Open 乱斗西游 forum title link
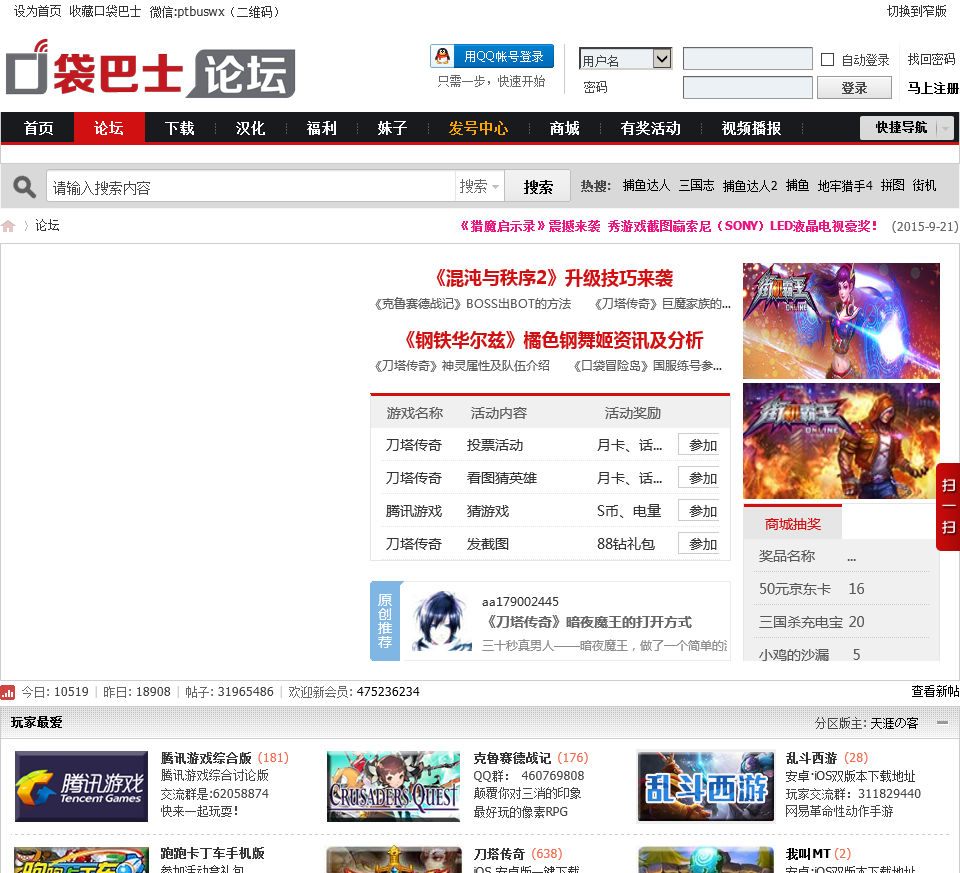 (x=811, y=758)
